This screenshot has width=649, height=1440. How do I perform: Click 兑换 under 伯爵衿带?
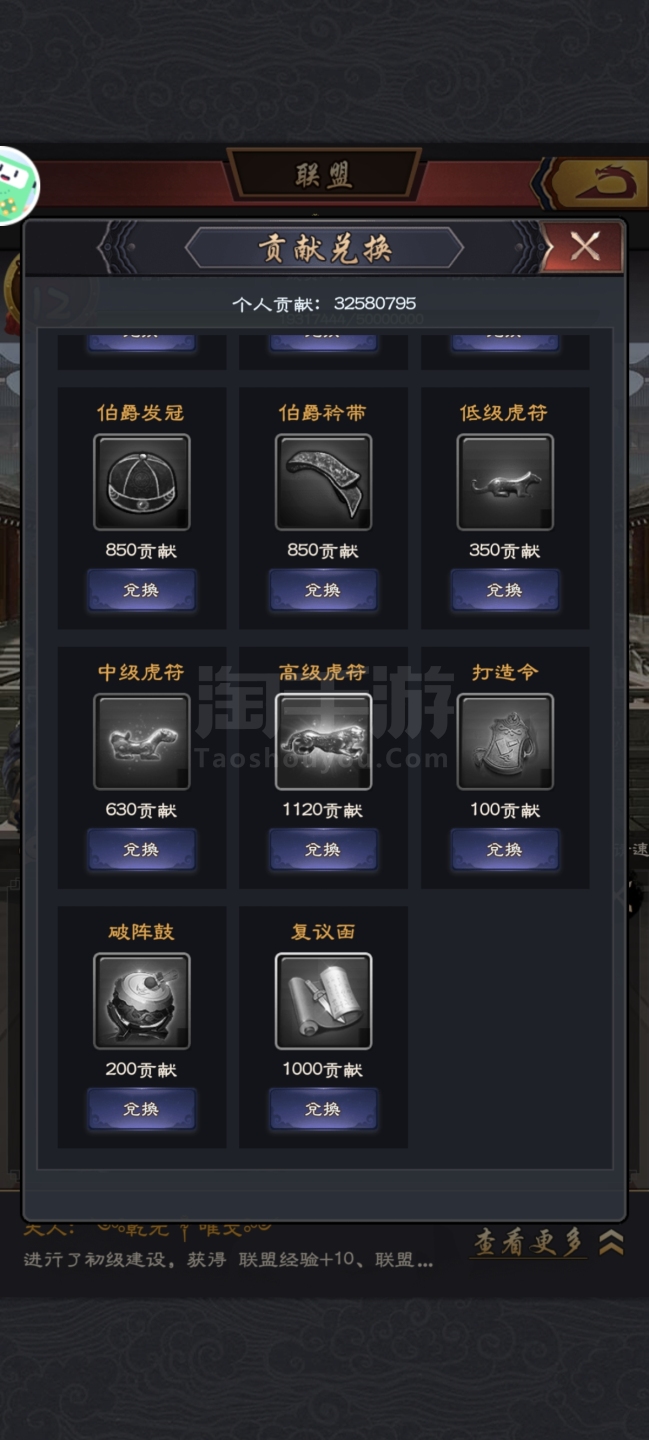[323, 590]
